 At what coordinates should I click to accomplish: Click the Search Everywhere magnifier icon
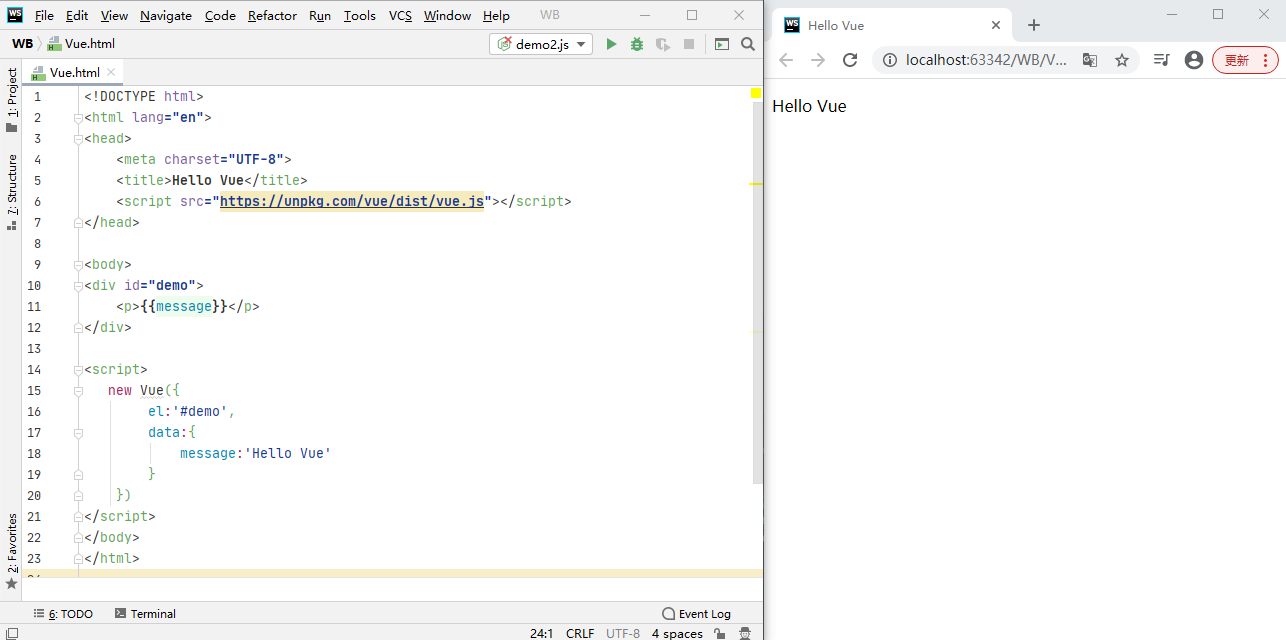747,44
